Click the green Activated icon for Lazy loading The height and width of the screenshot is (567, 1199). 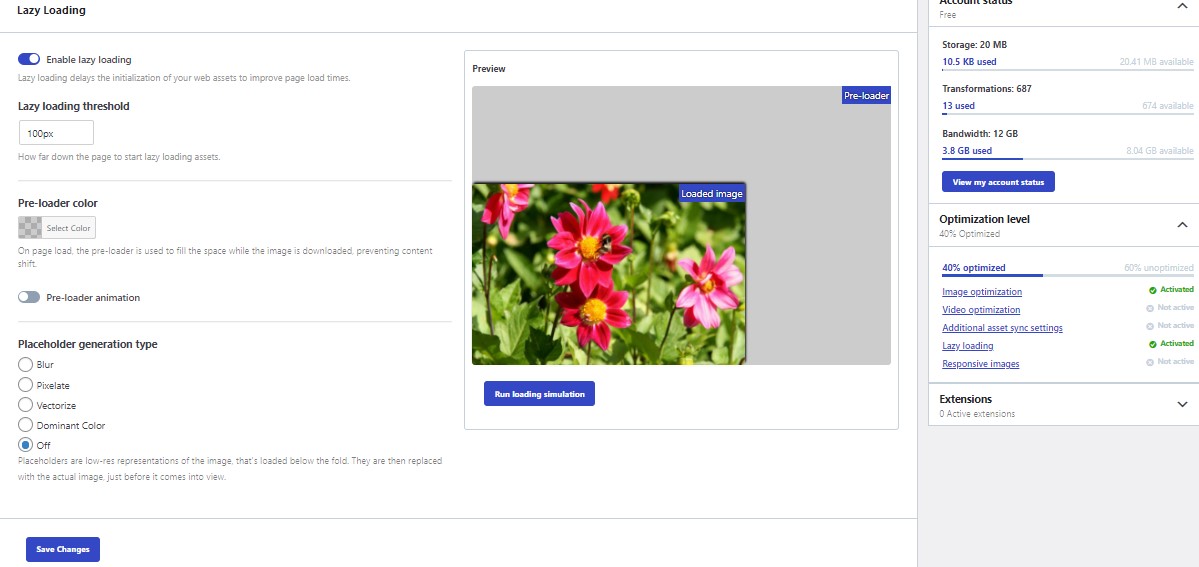(1152, 344)
